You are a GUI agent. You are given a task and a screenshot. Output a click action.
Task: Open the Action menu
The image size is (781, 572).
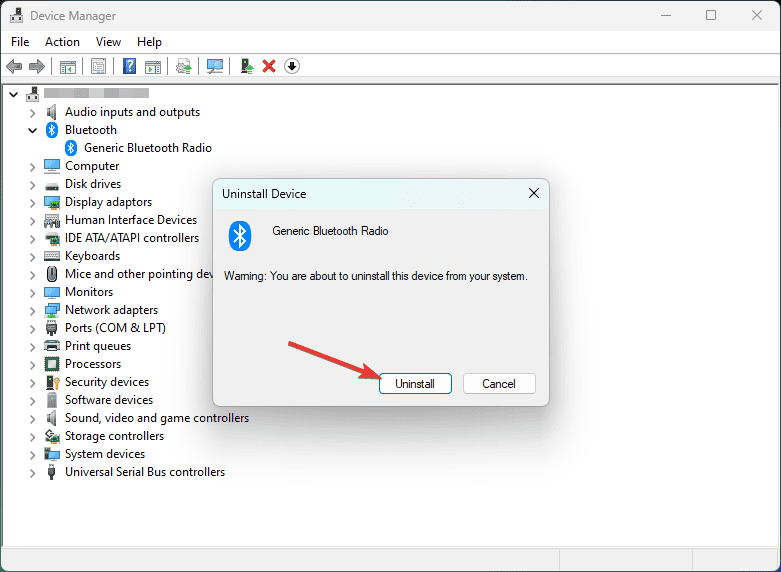[x=62, y=42]
